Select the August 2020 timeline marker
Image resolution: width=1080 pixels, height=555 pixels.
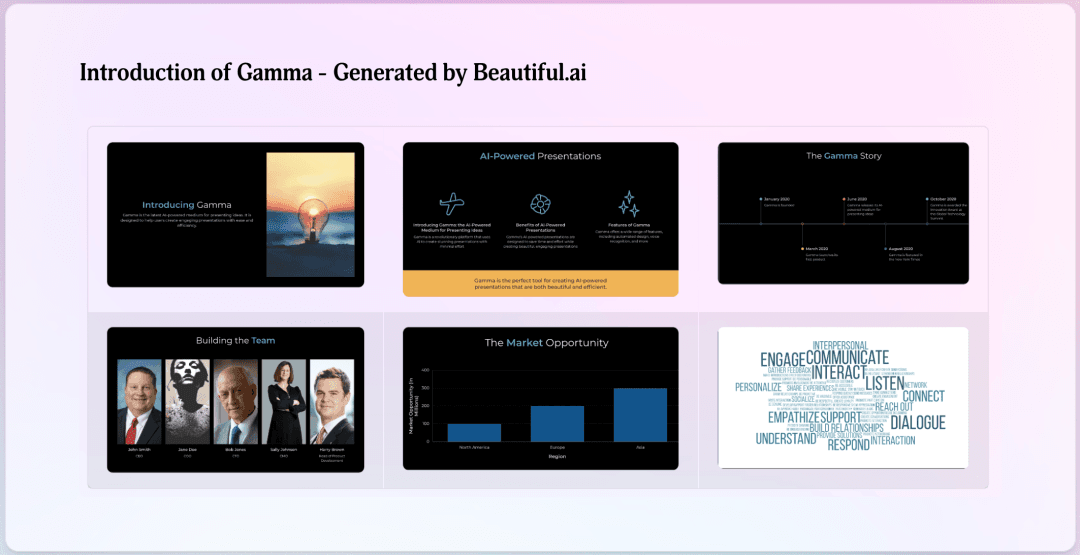tap(885, 248)
